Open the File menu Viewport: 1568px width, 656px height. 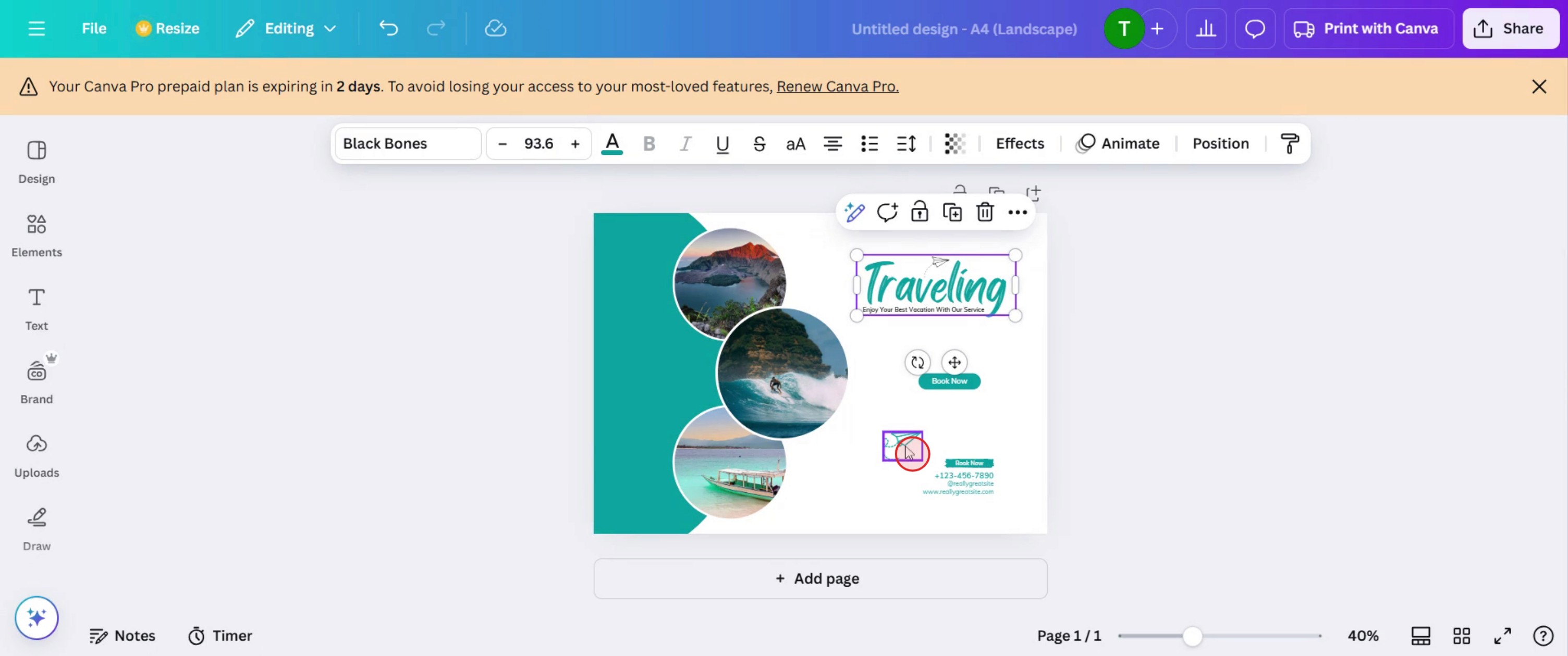click(94, 29)
